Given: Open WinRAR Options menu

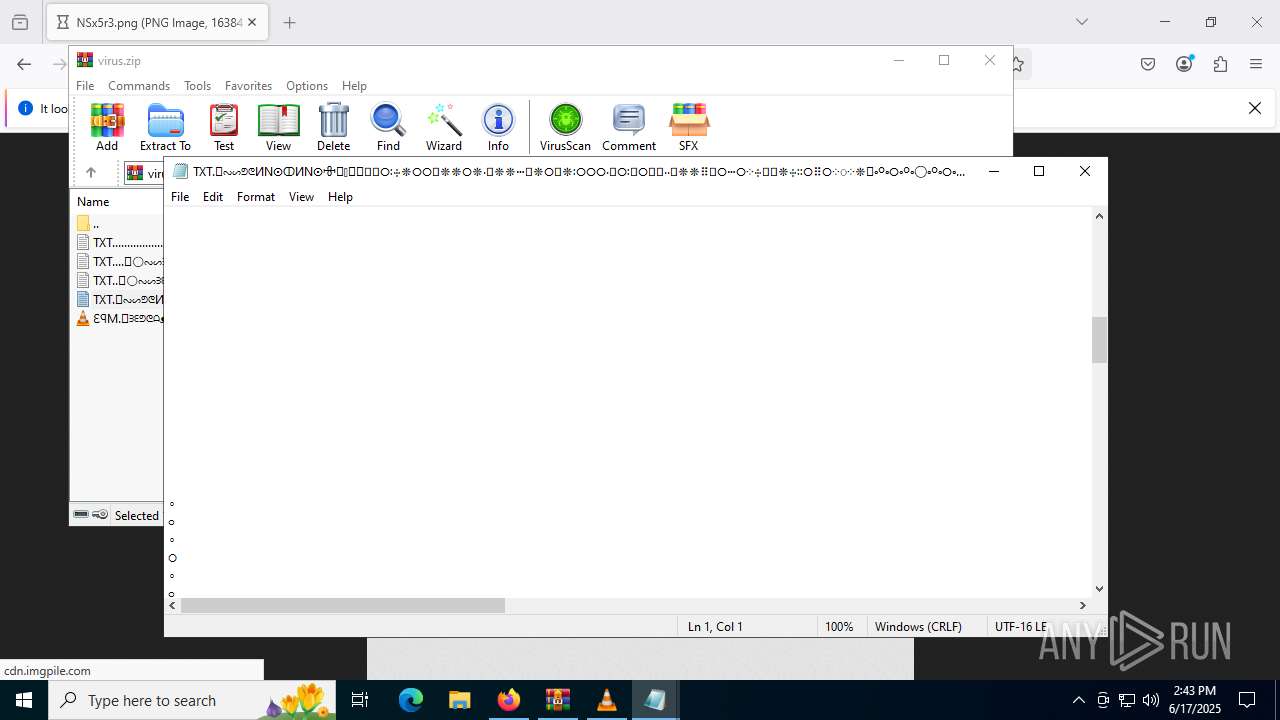Looking at the screenshot, I should pyautogui.click(x=307, y=86).
